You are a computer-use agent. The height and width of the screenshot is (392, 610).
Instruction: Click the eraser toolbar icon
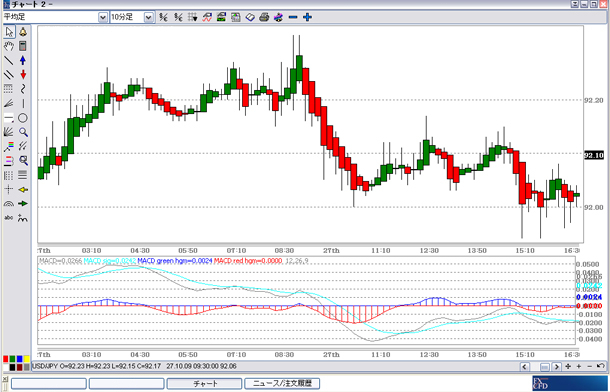[250, 17]
